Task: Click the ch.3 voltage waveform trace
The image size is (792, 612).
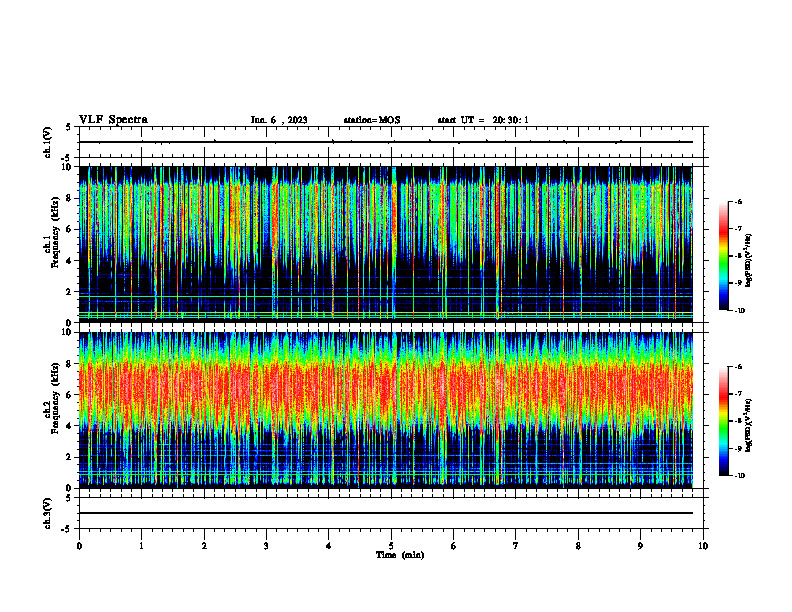Action: 385,513
